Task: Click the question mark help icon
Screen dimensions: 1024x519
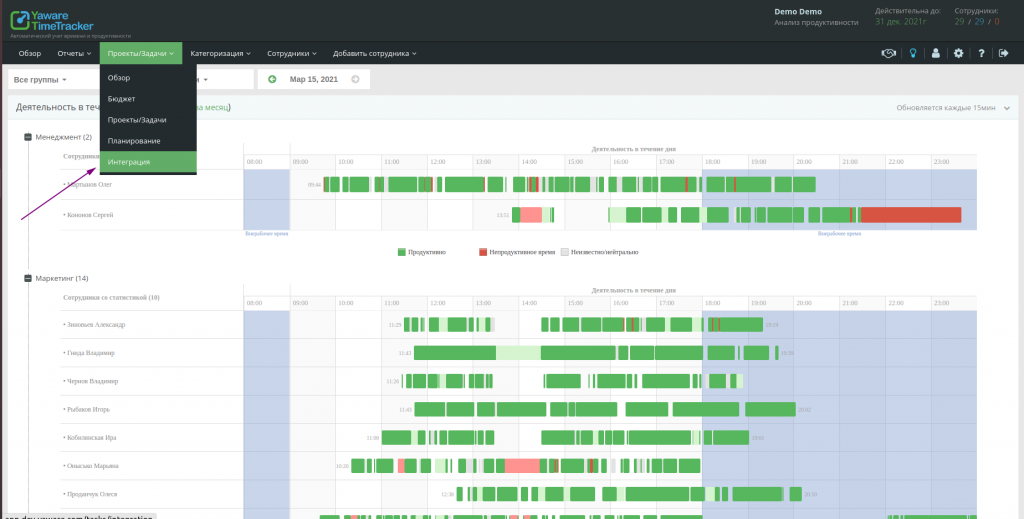Action: [x=981, y=54]
